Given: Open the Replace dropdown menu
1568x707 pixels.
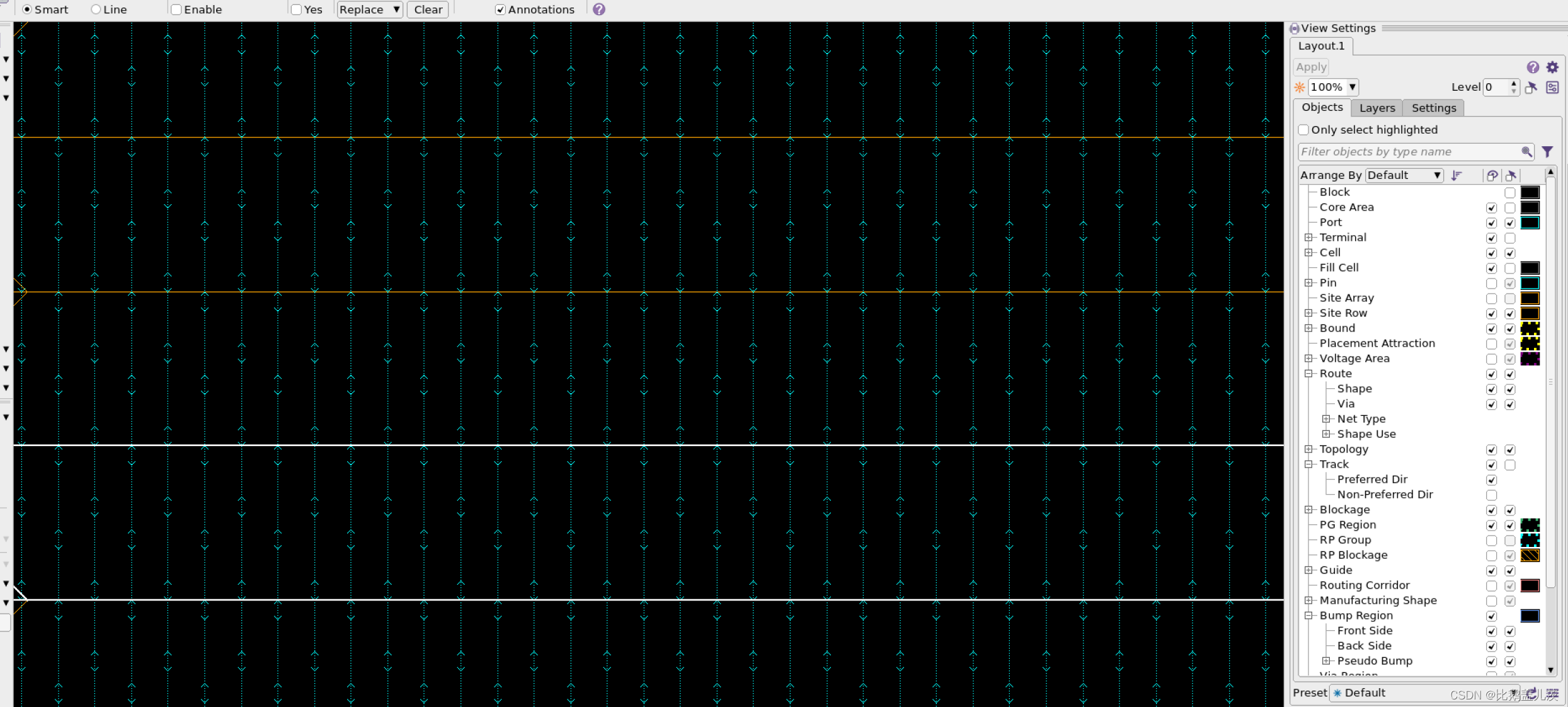Looking at the screenshot, I should click(369, 9).
